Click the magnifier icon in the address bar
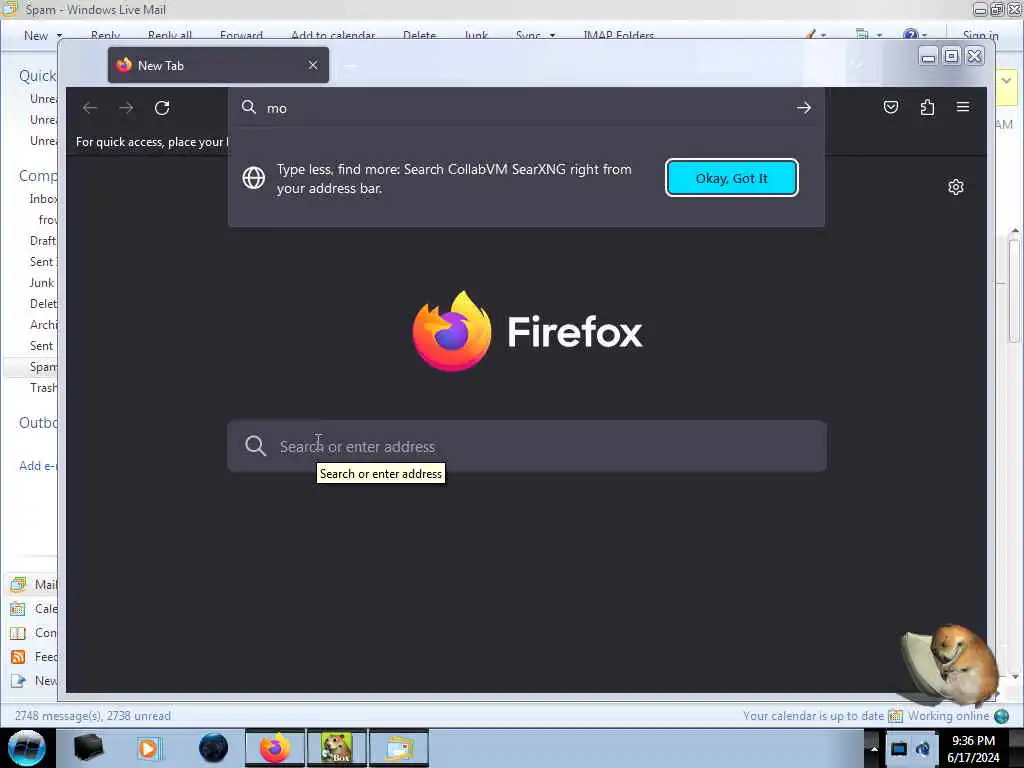The image size is (1024, 768). coord(249,107)
